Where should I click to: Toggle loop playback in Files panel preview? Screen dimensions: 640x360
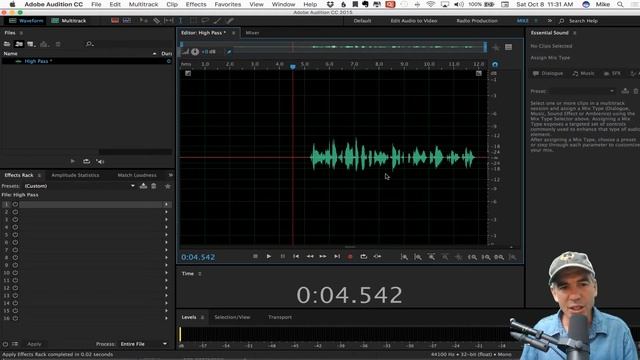pos(86,161)
